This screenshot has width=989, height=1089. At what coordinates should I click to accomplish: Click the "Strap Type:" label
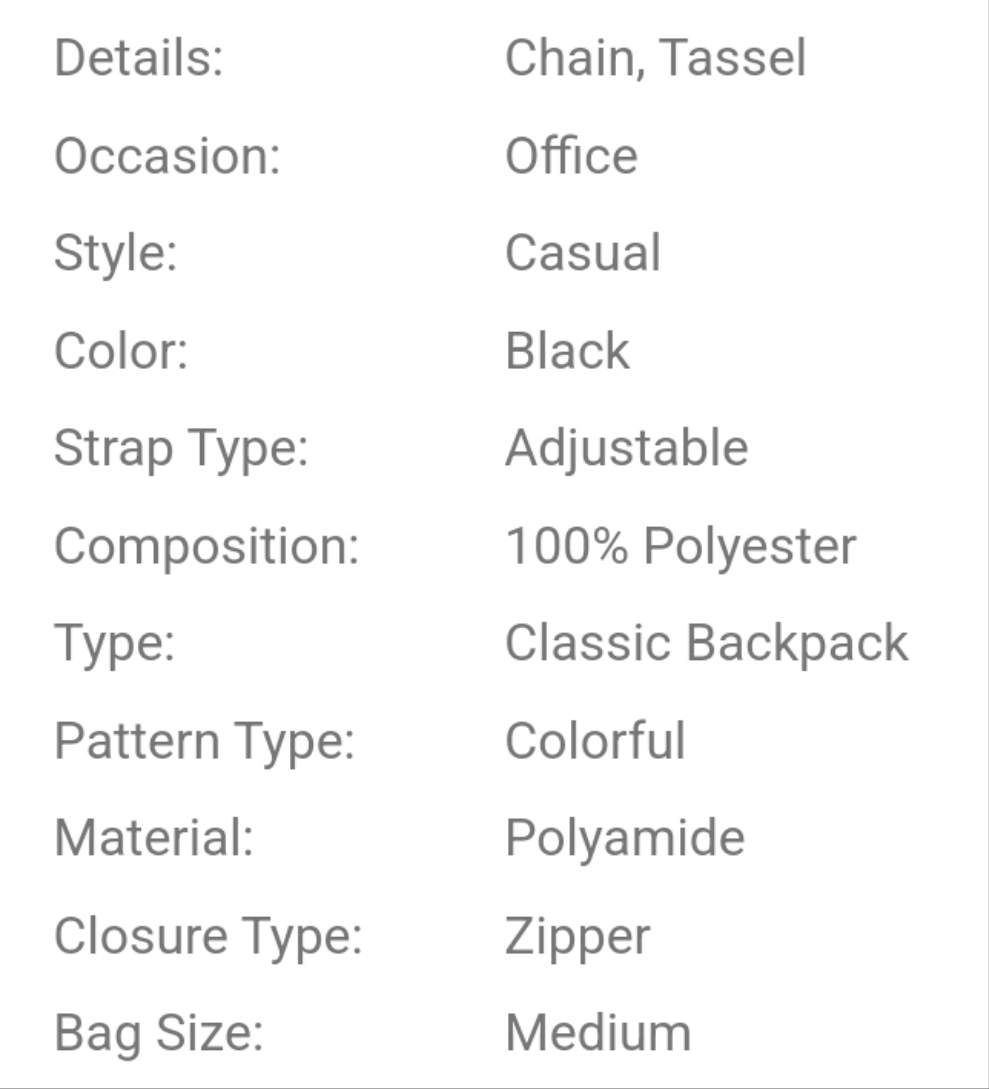click(181, 449)
